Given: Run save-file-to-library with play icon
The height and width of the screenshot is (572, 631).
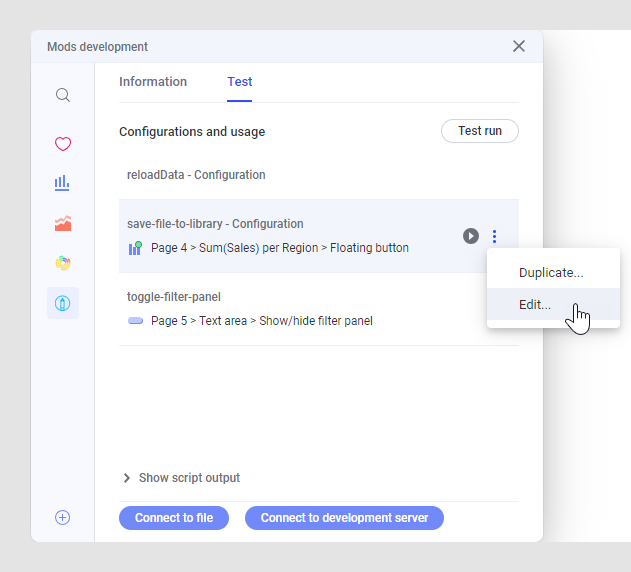Looking at the screenshot, I should [x=471, y=236].
